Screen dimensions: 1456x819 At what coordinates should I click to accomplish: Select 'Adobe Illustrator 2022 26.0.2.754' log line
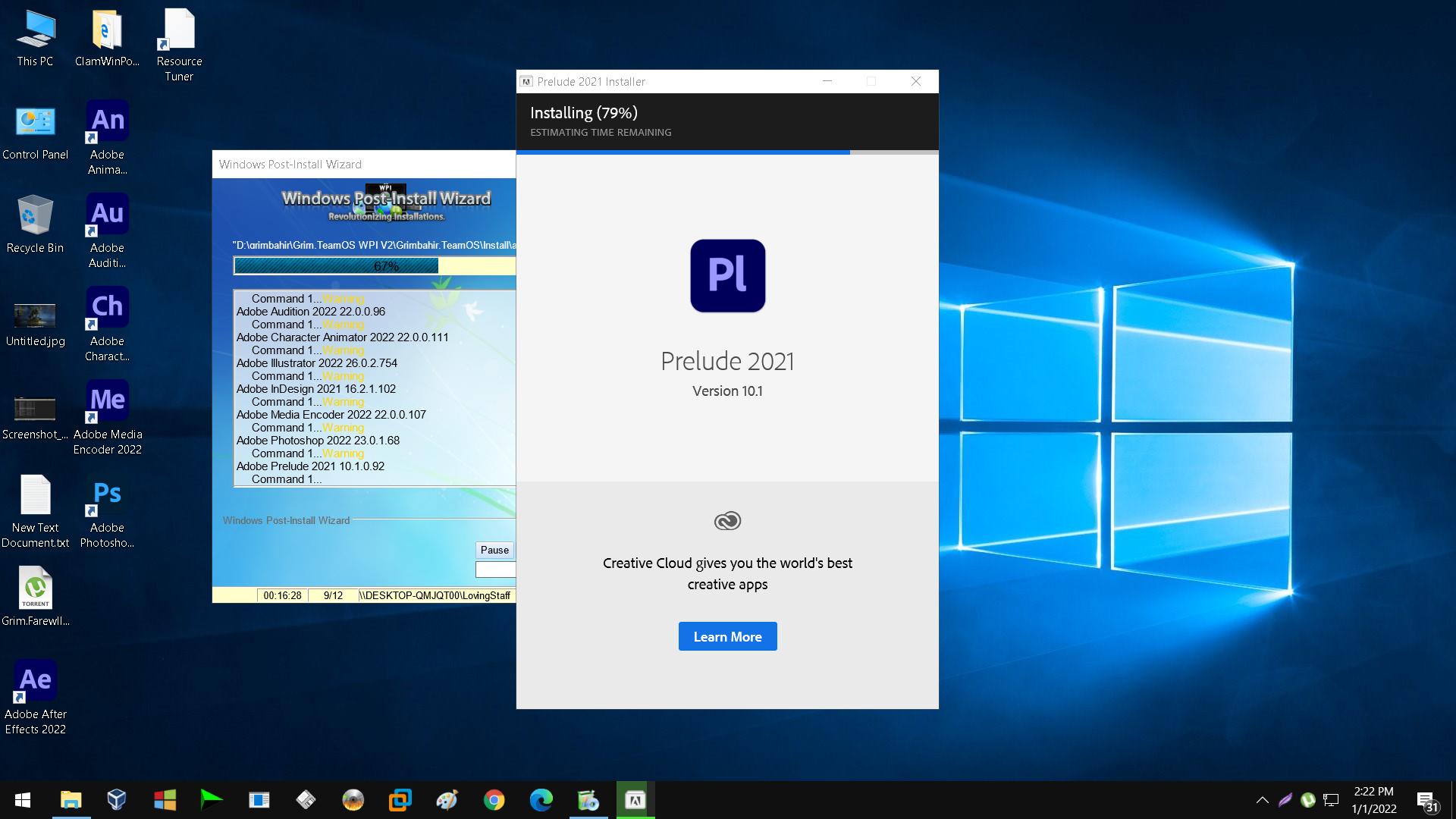tap(317, 363)
